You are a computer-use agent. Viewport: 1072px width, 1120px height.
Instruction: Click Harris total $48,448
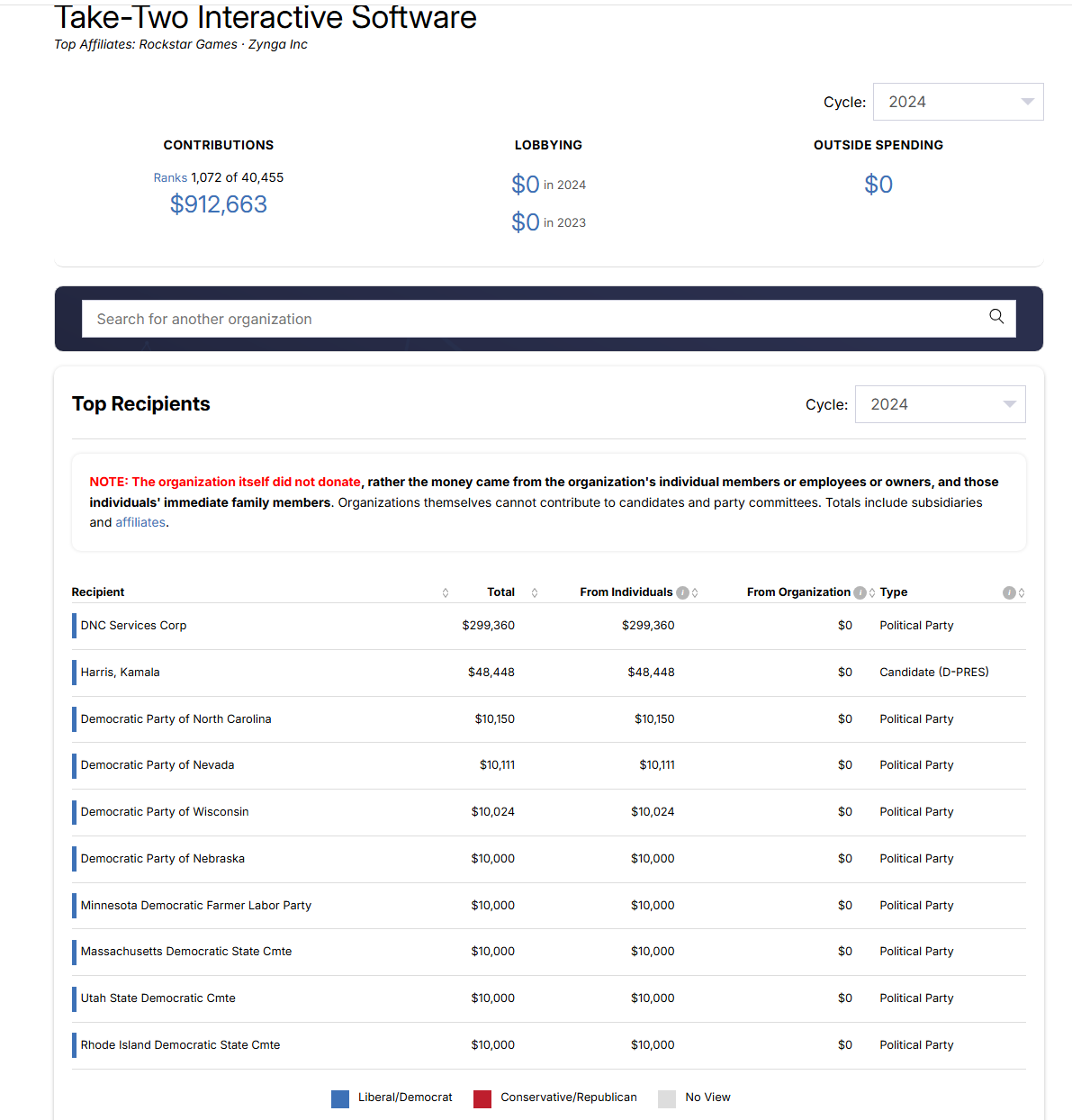click(491, 673)
